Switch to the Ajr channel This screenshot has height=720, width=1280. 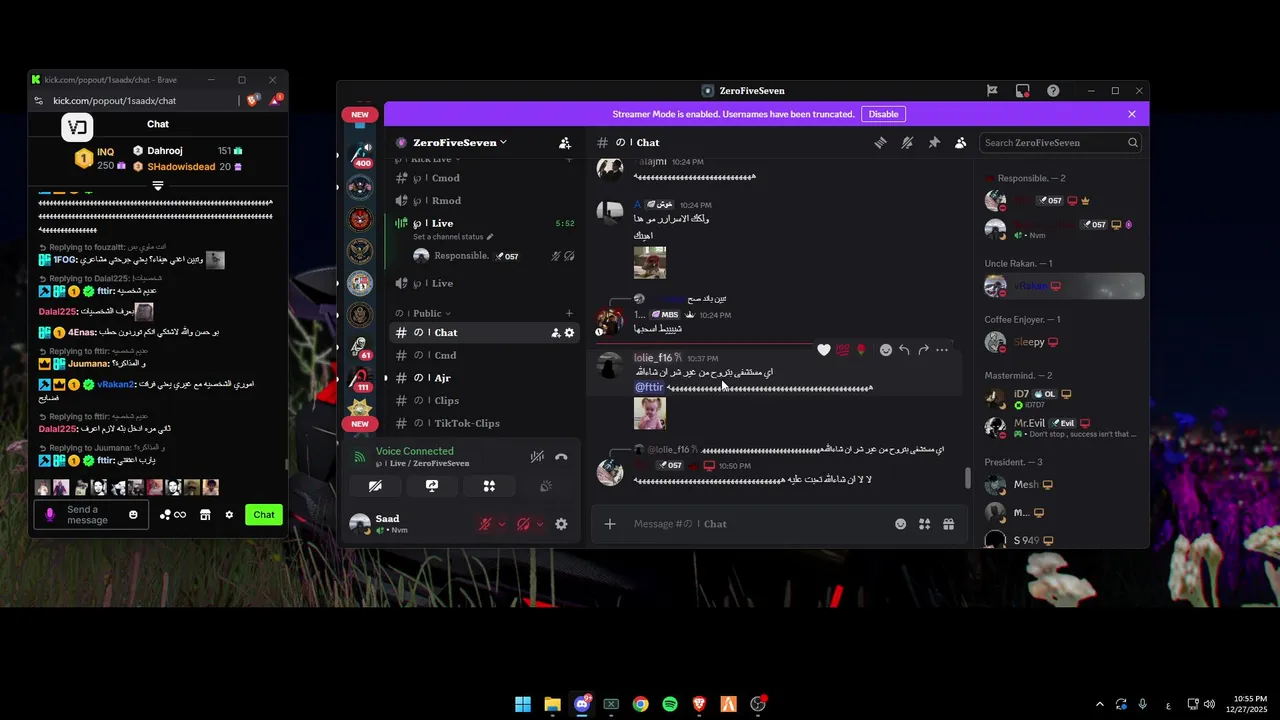[x=484, y=378]
